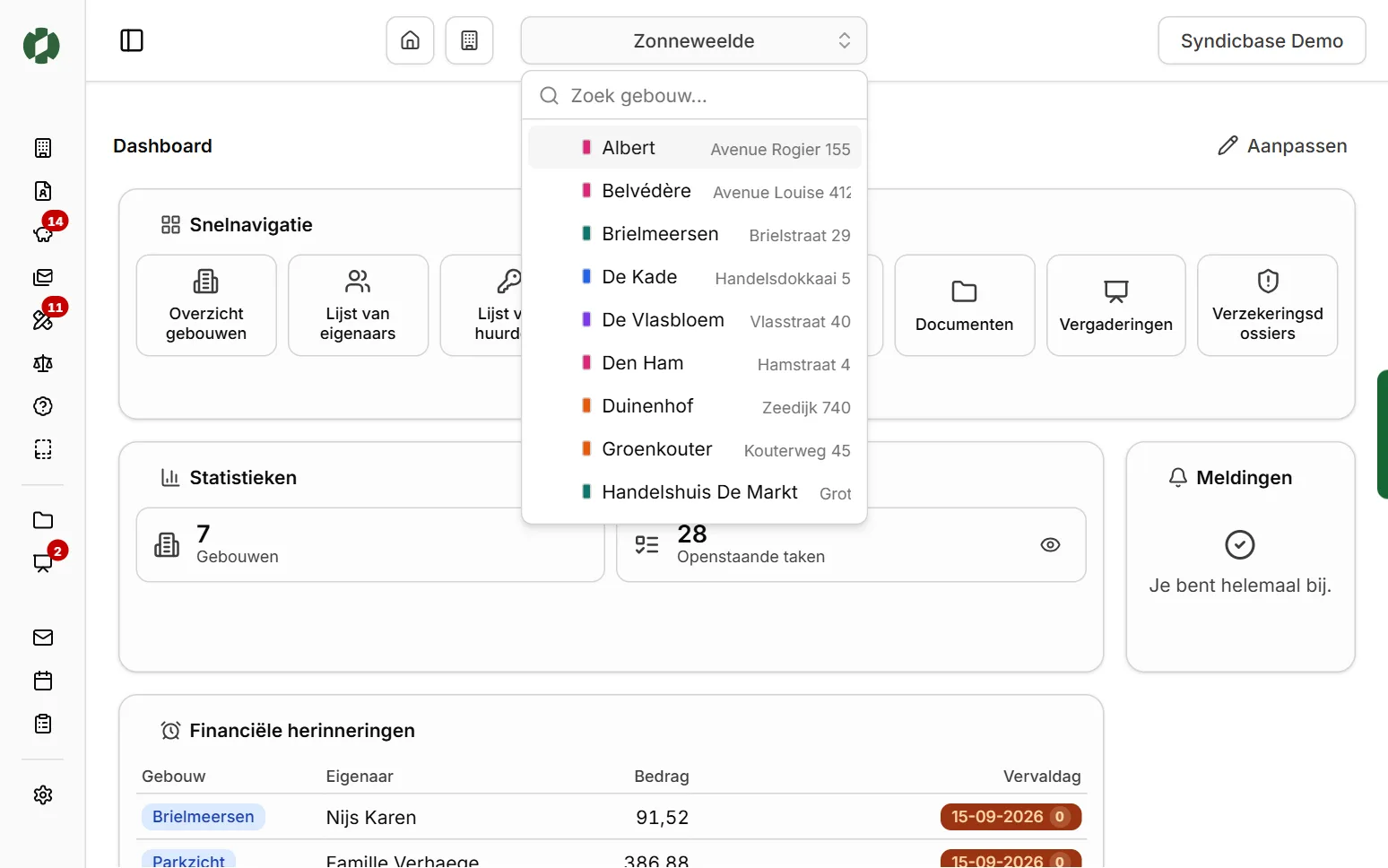
Task: Open the scales of justice sidebar icon
Action: [43, 363]
